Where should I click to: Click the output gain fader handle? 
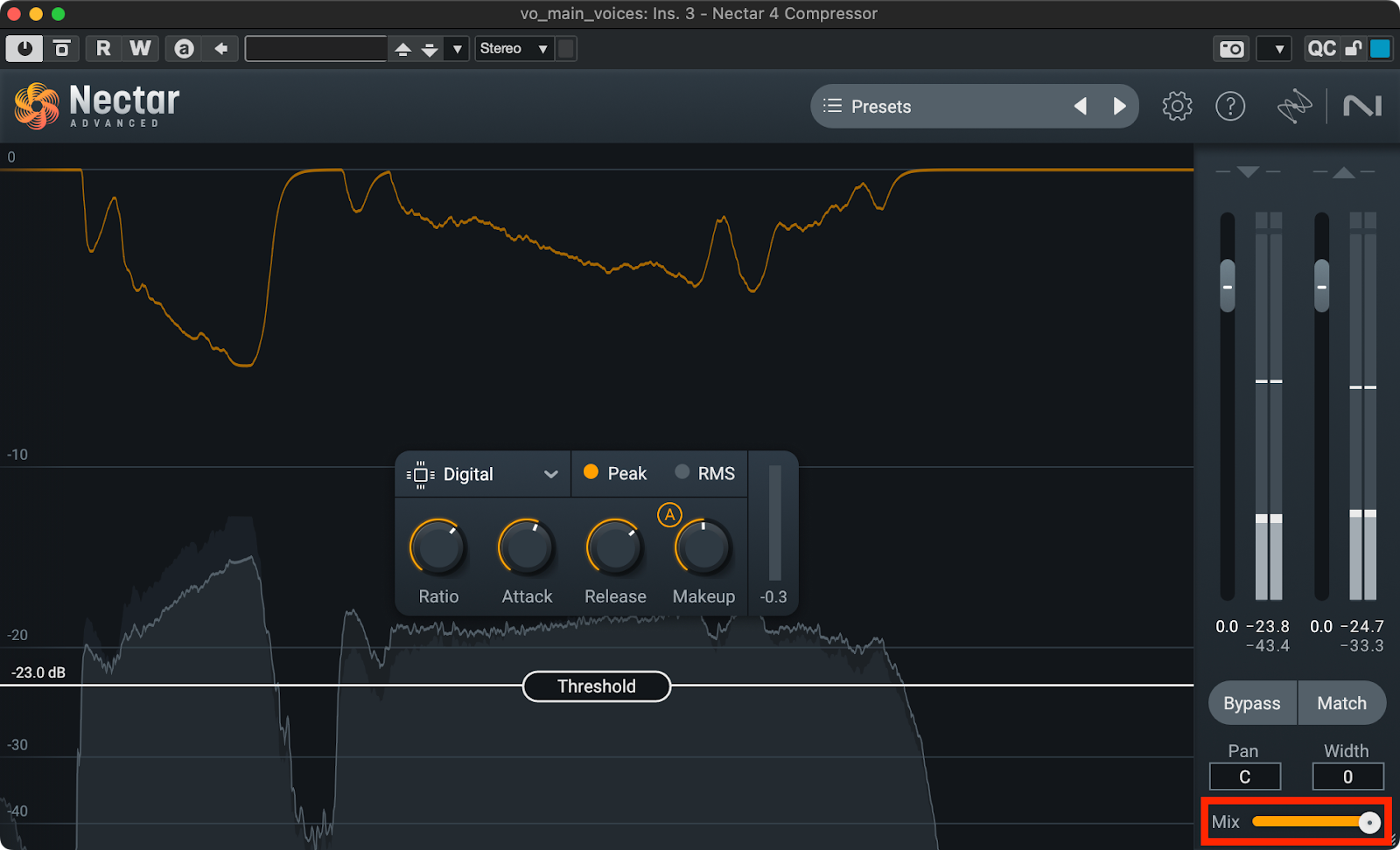tap(1321, 286)
